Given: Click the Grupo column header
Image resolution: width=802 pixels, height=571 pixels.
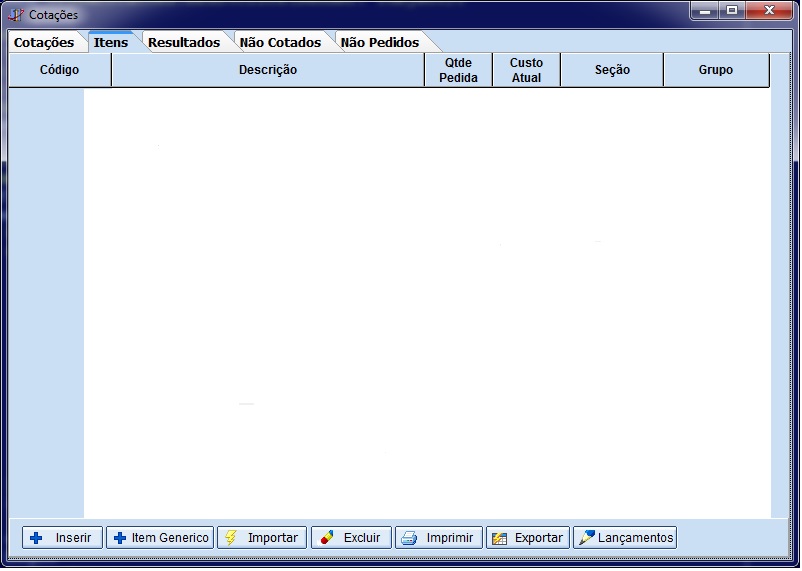Looking at the screenshot, I should [716, 70].
